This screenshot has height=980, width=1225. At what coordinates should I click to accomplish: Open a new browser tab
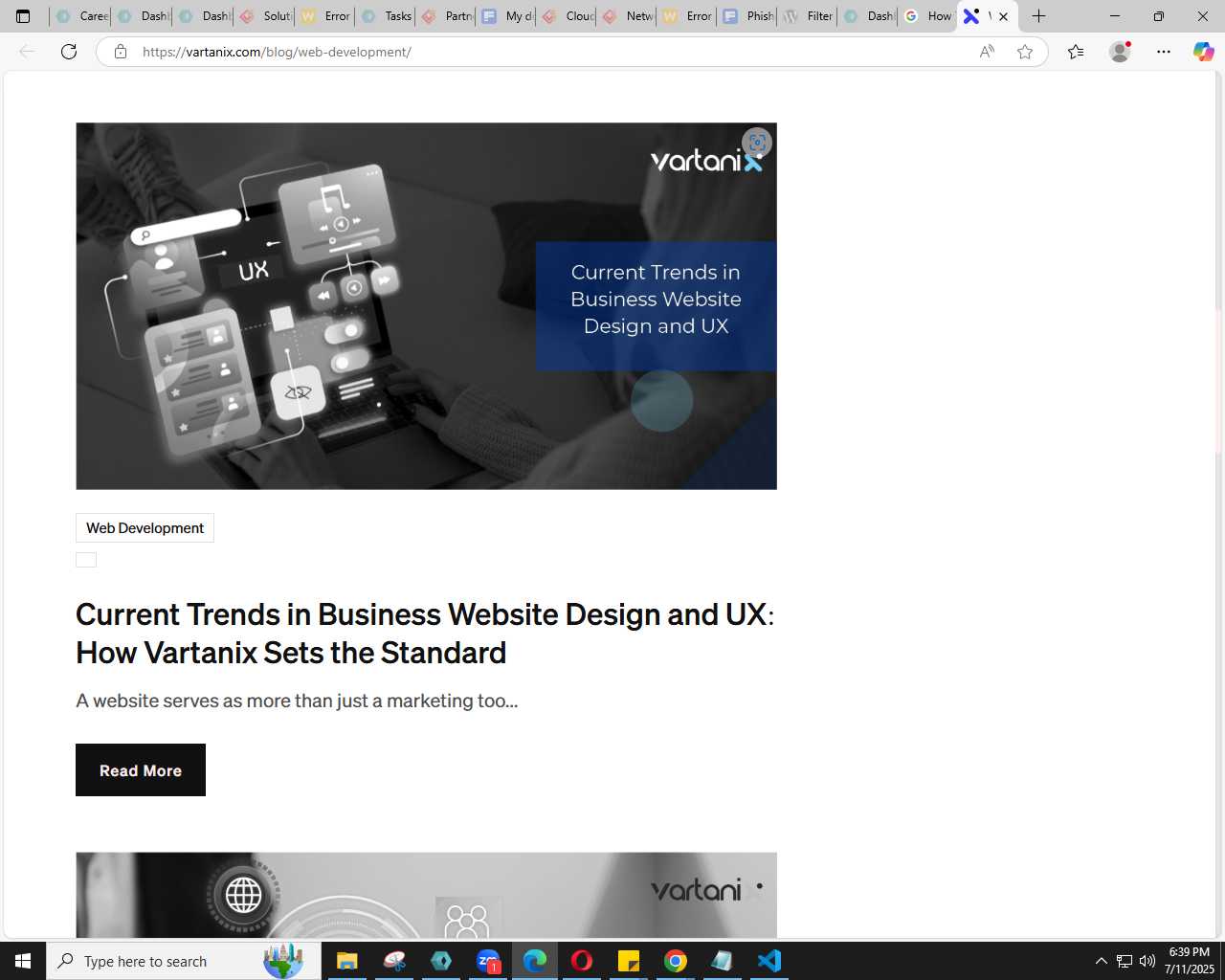tap(1039, 16)
